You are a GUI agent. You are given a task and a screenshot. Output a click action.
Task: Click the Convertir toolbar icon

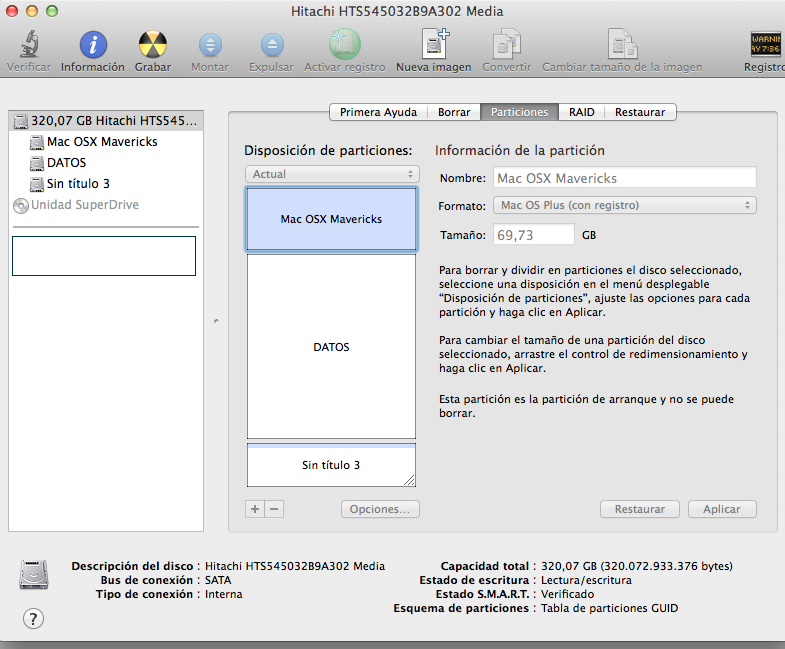[507, 44]
